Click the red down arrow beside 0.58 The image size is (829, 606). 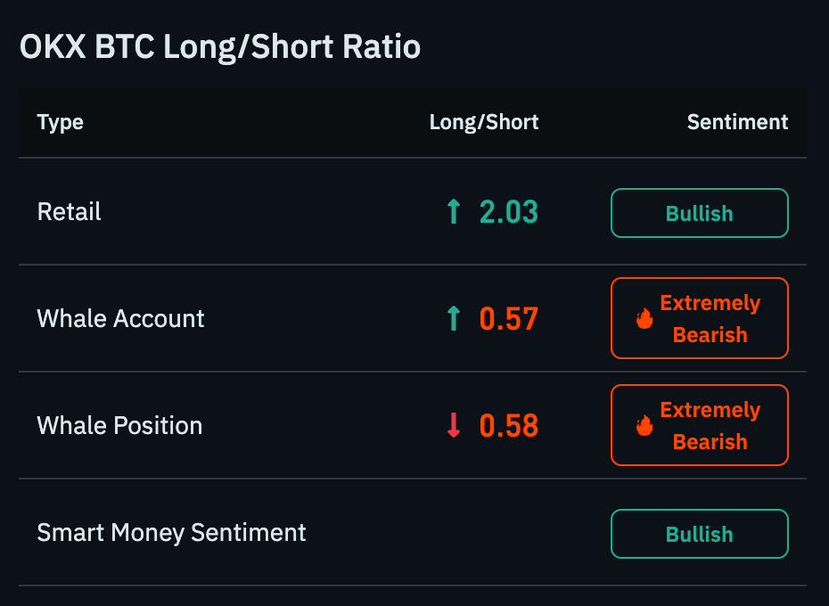click(x=453, y=425)
